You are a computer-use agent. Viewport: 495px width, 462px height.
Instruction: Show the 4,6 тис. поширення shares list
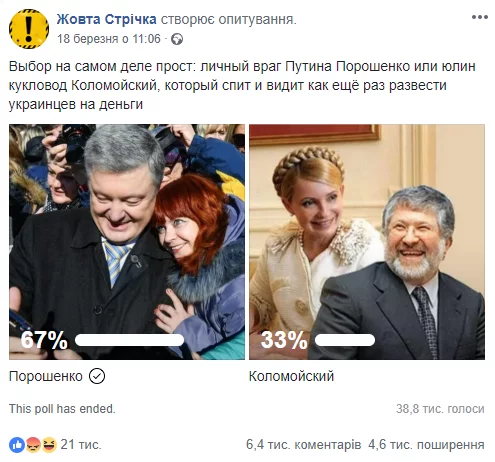point(426,445)
